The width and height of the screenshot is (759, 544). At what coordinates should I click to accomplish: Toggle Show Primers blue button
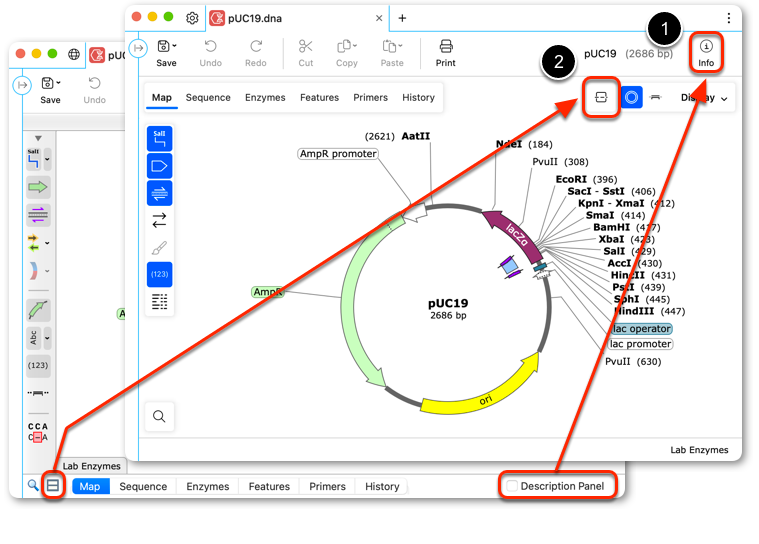point(159,193)
